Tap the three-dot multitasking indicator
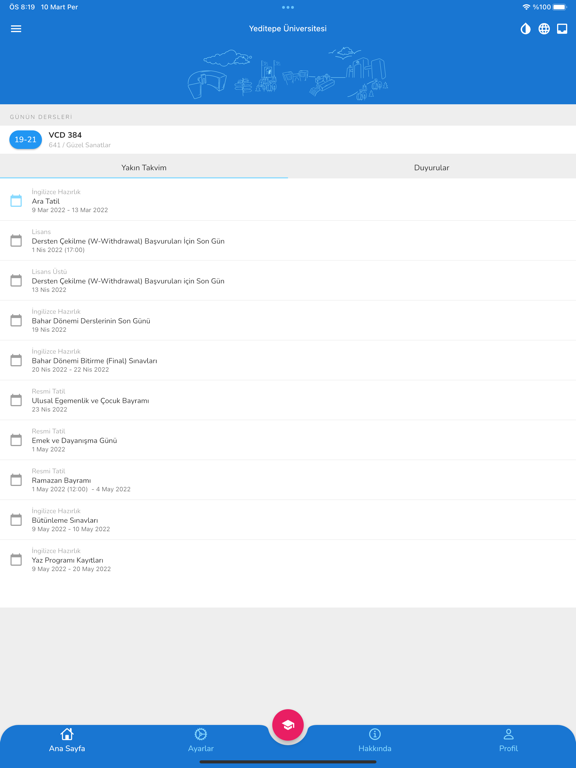Image resolution: width=576 pixels, height=768 pixels. (288, 7)
